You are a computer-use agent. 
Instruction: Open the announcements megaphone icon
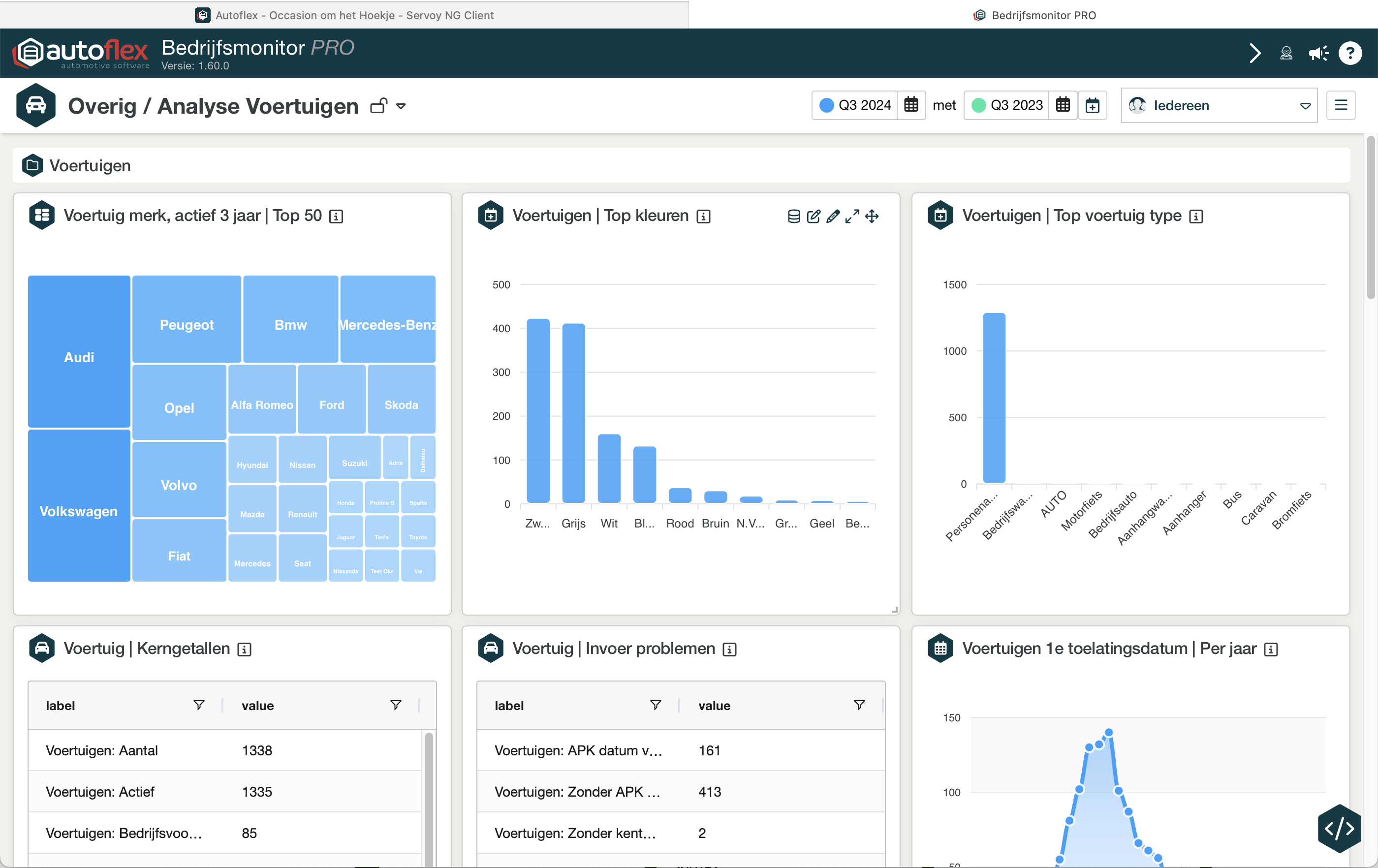click(1318, 53)
